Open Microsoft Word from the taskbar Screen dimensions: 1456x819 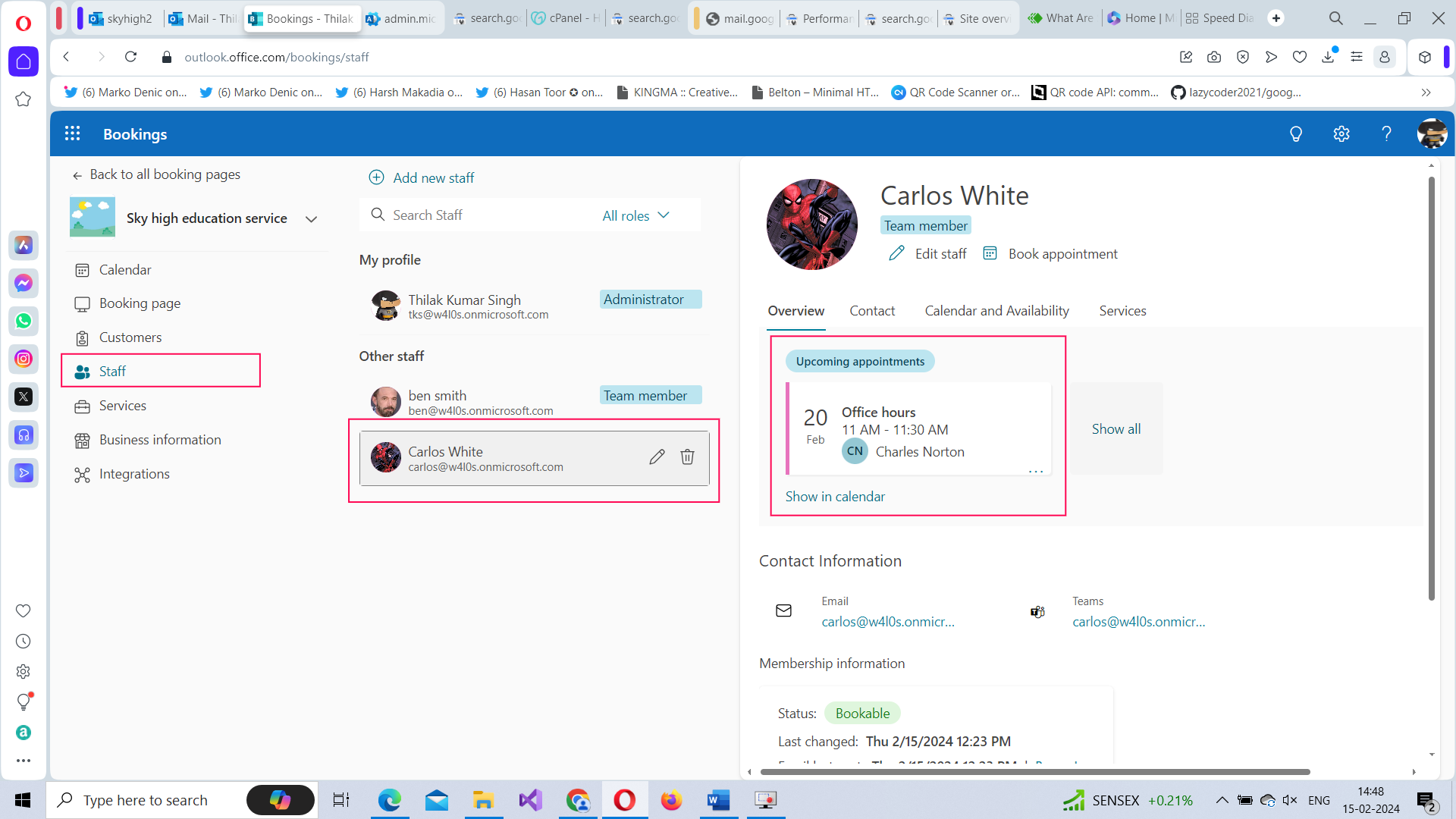pyautogui.click(x=717, y=799)
